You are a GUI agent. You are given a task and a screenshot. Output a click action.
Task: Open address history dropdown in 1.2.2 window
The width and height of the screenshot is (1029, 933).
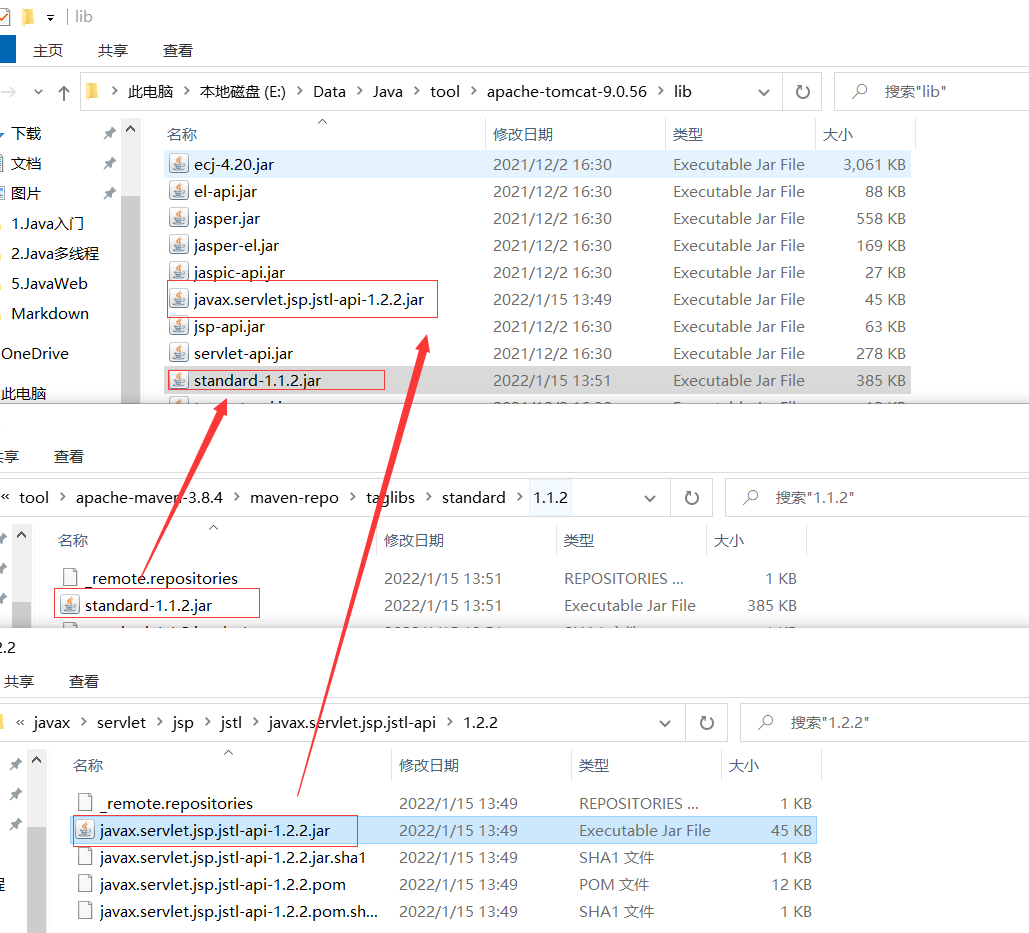[x=665, y=724]
